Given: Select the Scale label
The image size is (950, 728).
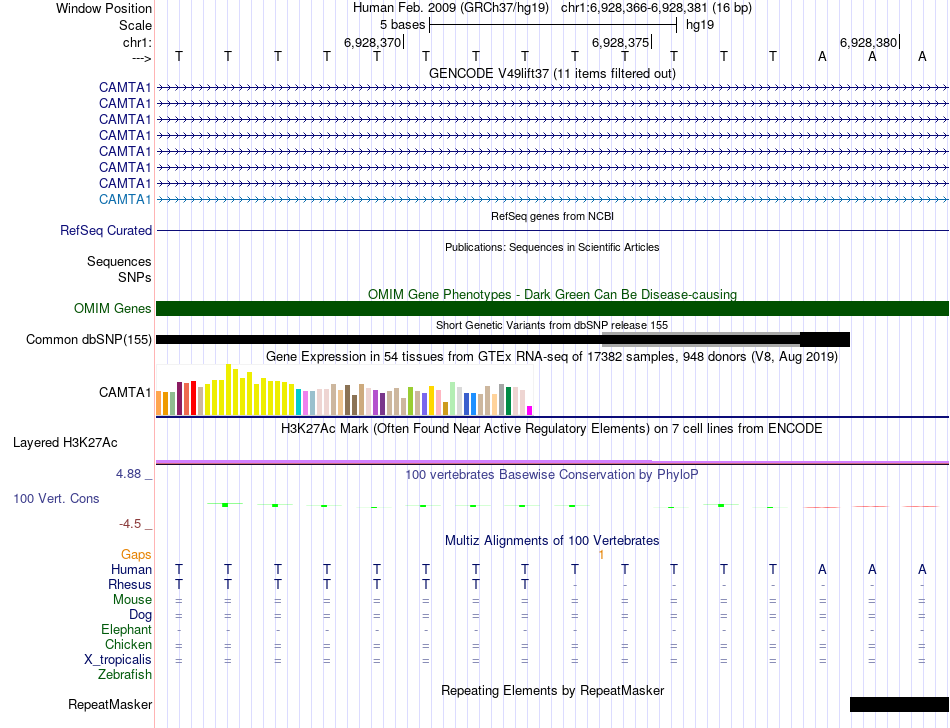Looking at the screenshot, I should 135,25.
